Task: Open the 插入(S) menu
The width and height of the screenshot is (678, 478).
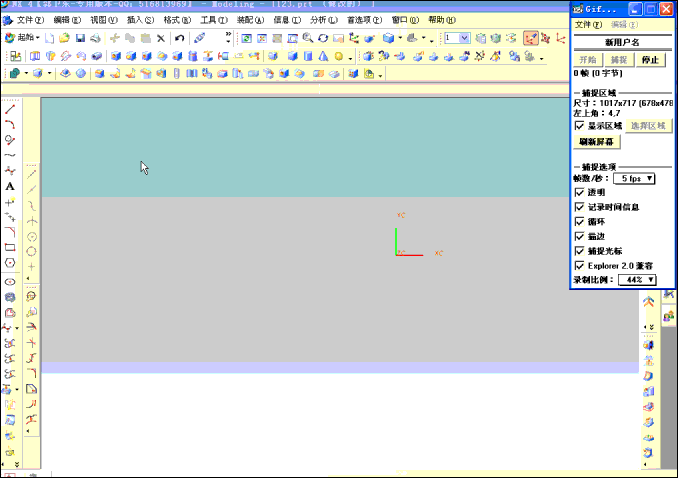Action: point(140,20)
